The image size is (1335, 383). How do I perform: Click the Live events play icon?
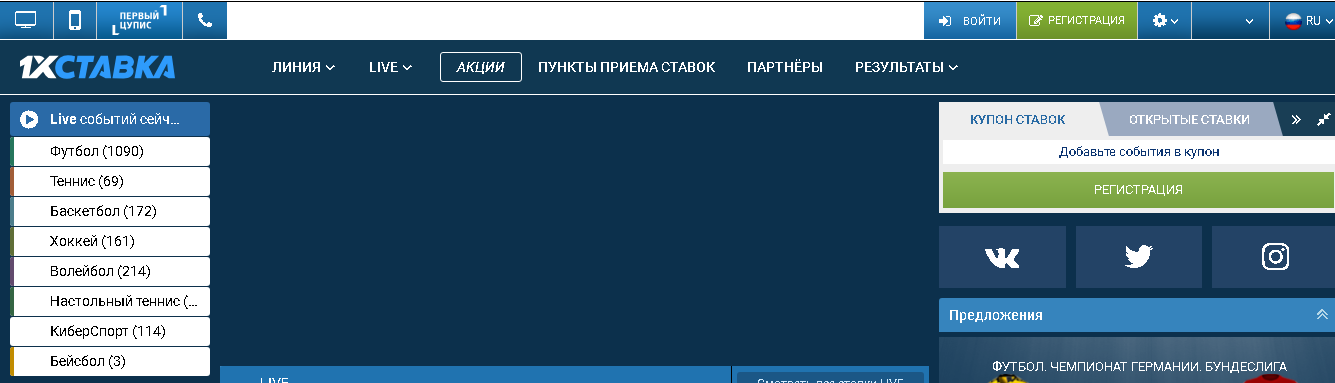[29, 119]
